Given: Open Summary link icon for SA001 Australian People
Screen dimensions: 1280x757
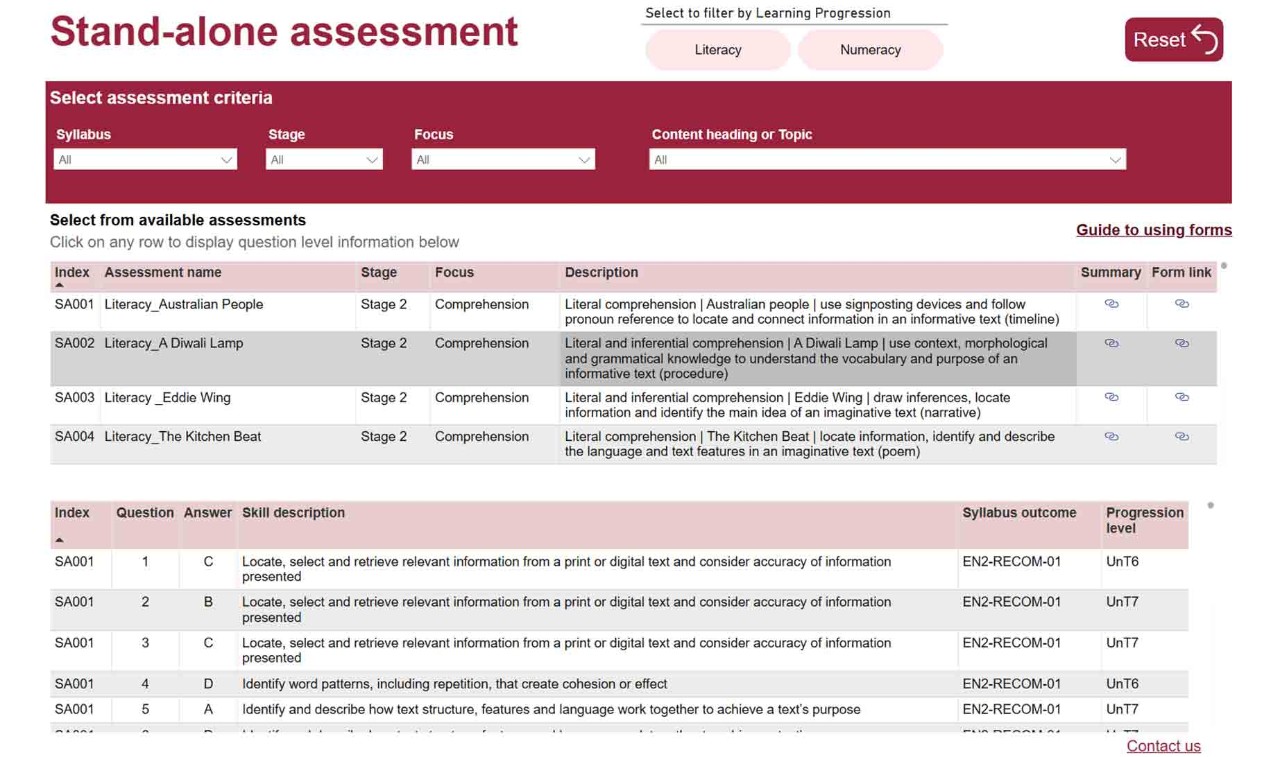Looking at the screenshot, I should point(1111,304).
